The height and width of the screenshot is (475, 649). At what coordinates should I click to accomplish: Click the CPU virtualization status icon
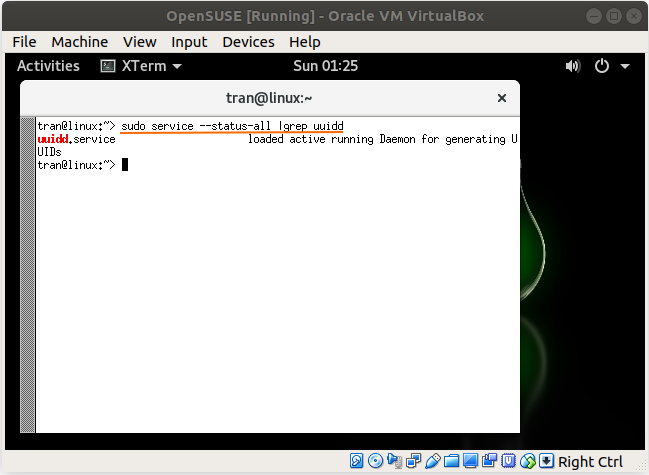[509, 461]
